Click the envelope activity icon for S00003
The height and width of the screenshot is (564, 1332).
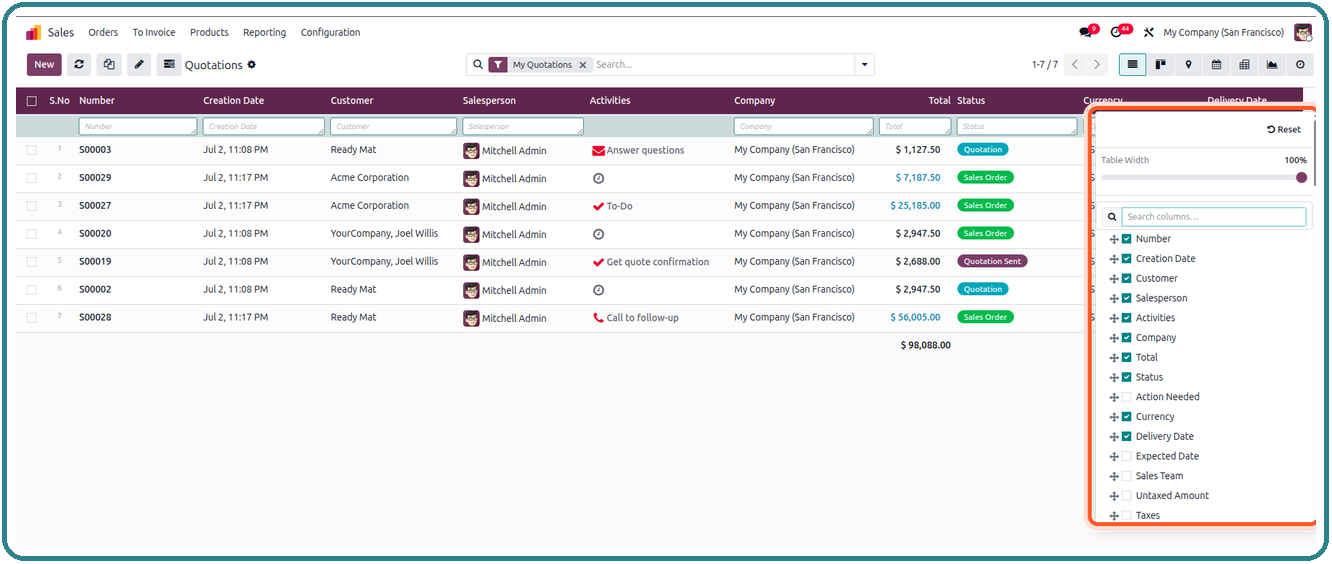coord(598,151)
